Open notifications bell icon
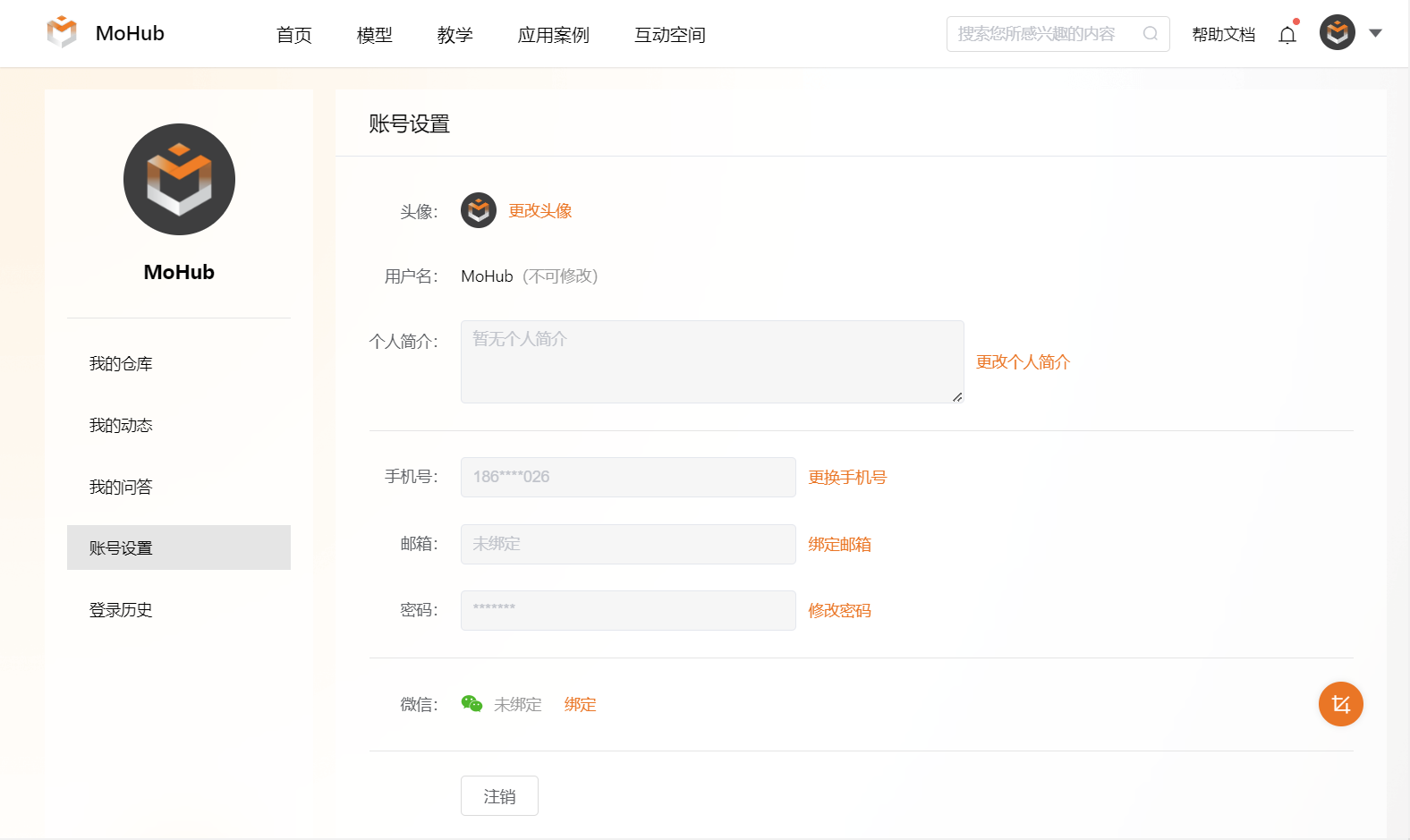The image size is (1410, 840). 1287,35
